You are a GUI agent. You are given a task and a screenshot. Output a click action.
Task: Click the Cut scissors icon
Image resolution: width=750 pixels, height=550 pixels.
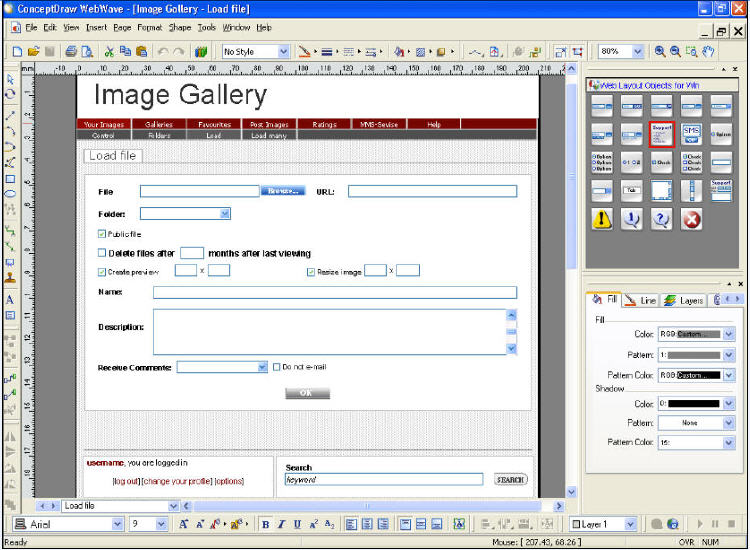coord(110,52)
